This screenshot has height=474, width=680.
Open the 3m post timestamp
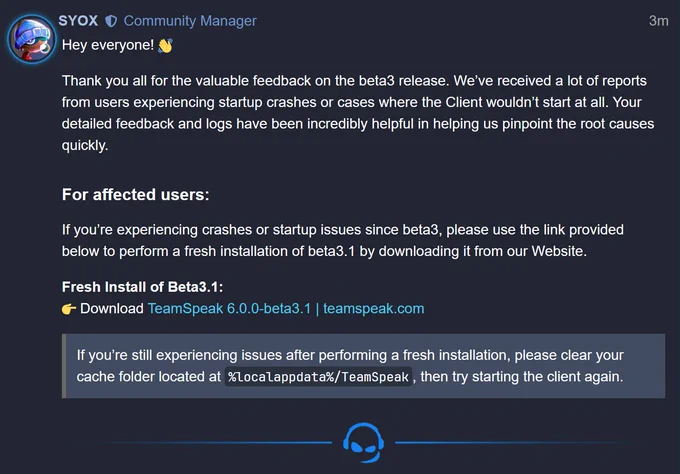coord(658,21)
